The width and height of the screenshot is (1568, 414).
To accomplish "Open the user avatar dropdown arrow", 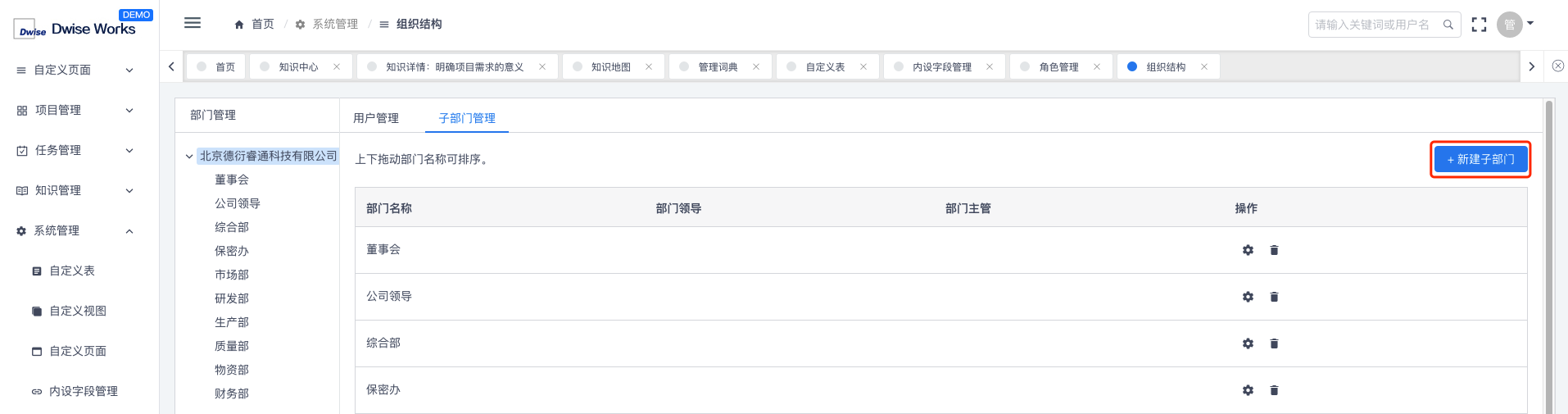I will click(1530, 24).
